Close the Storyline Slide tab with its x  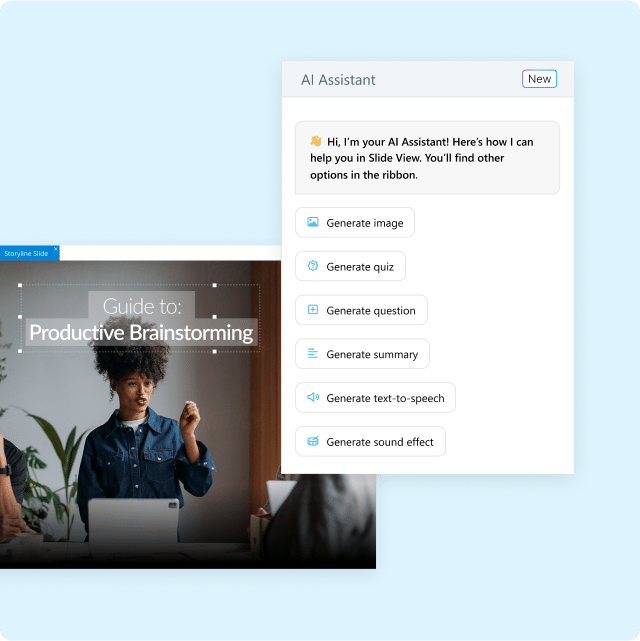coord(56,249)
